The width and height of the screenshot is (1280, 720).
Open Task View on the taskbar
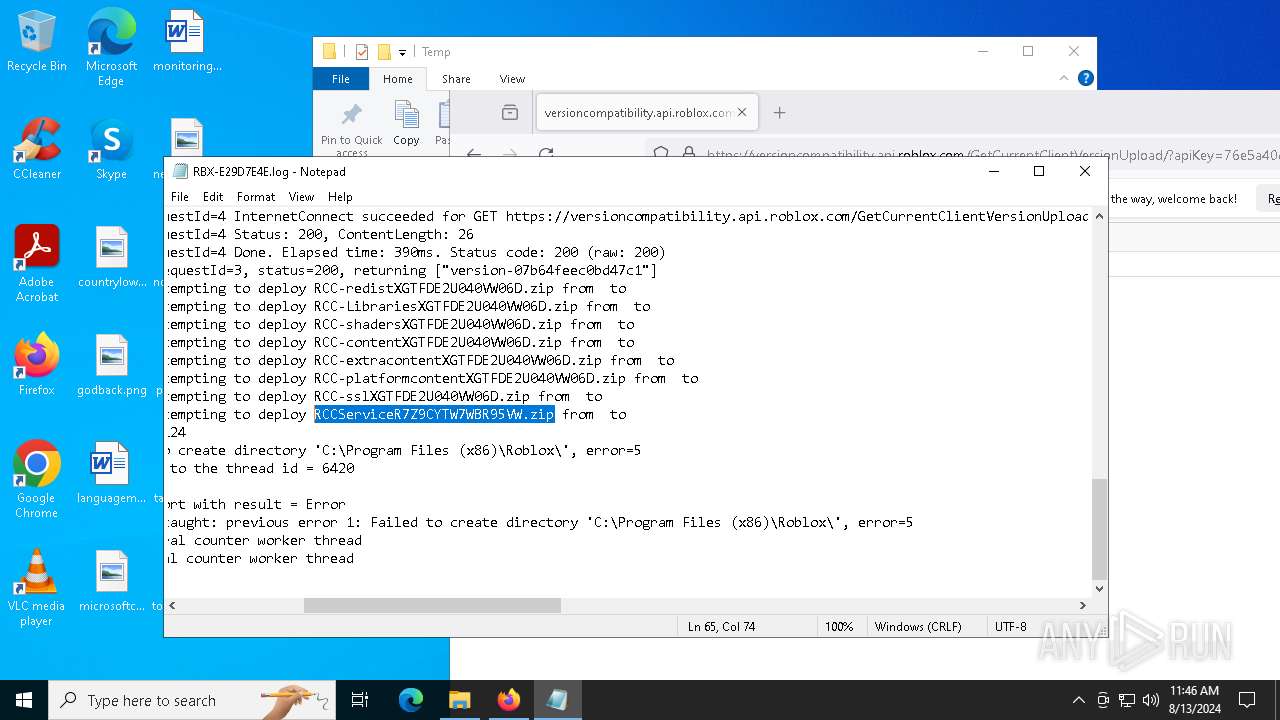[360, 700]
